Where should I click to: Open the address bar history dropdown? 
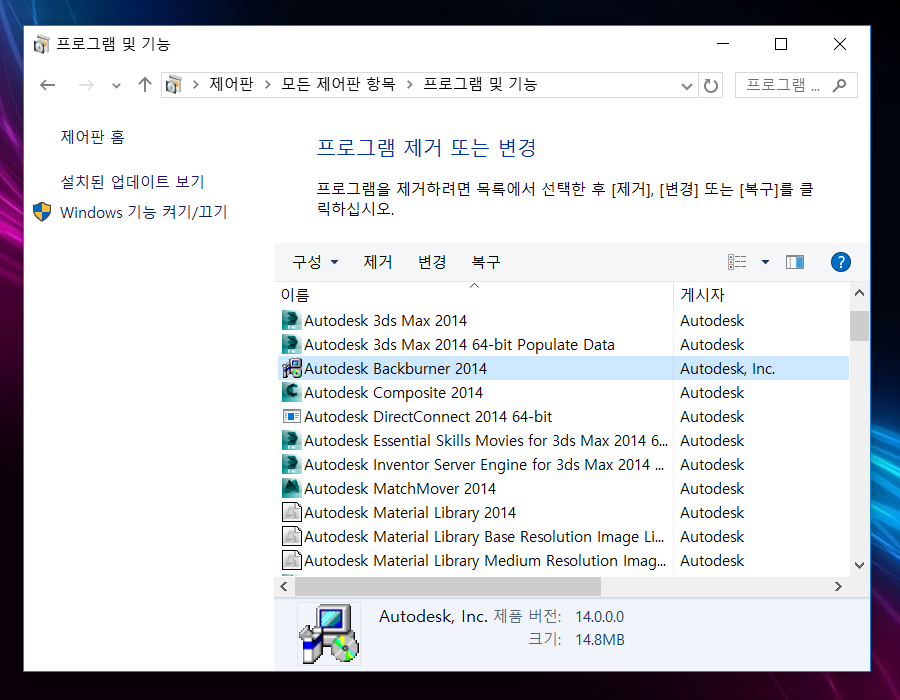pyautogui.click(x=686, y=86)
